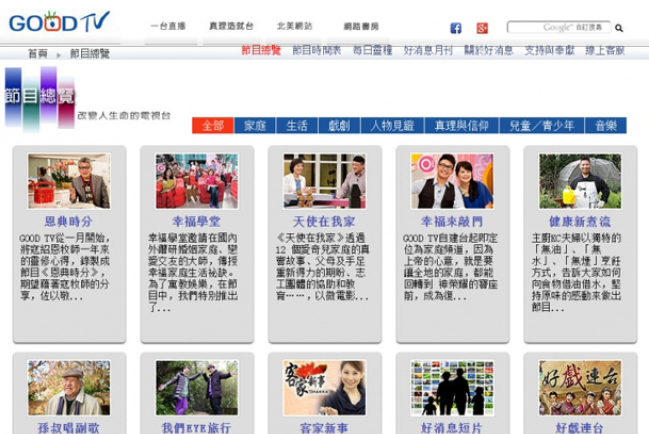Open the 健康新煮流 program thumbnail
This screenshot has height=434, width=649.
point(580,181)
